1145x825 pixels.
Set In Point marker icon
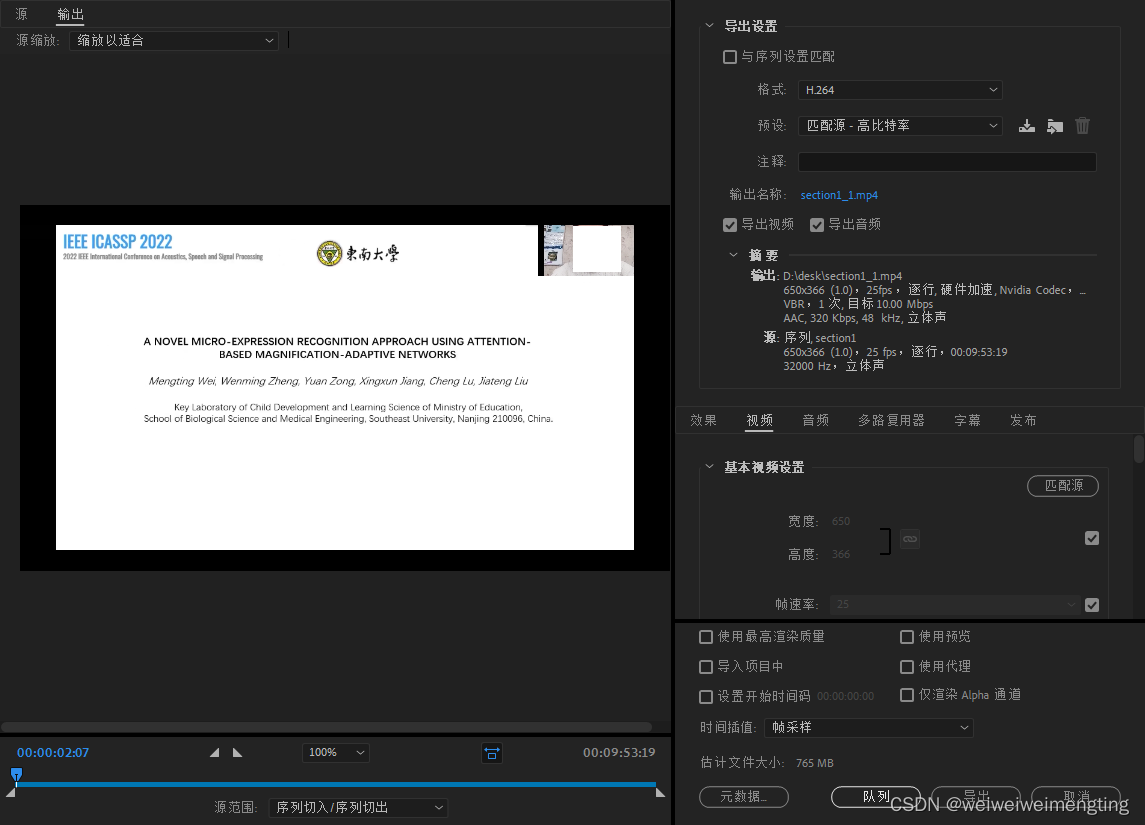click(214, 753)
